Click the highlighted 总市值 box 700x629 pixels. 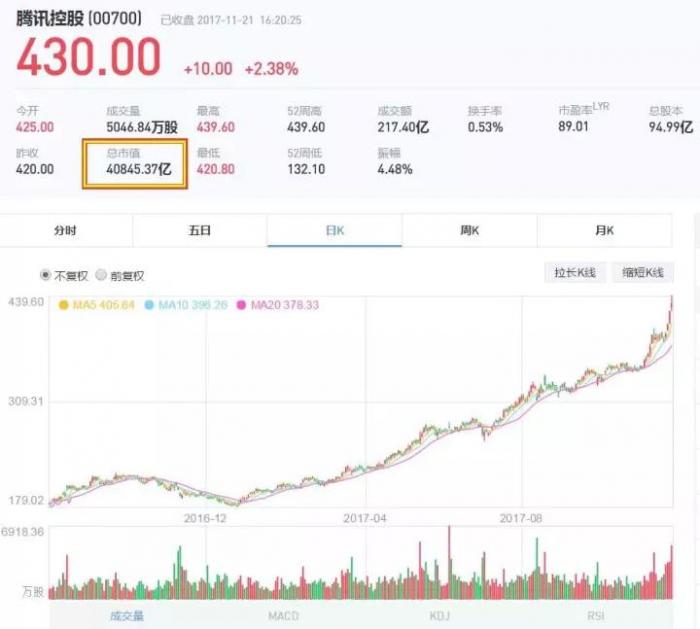tap(134, 162)
